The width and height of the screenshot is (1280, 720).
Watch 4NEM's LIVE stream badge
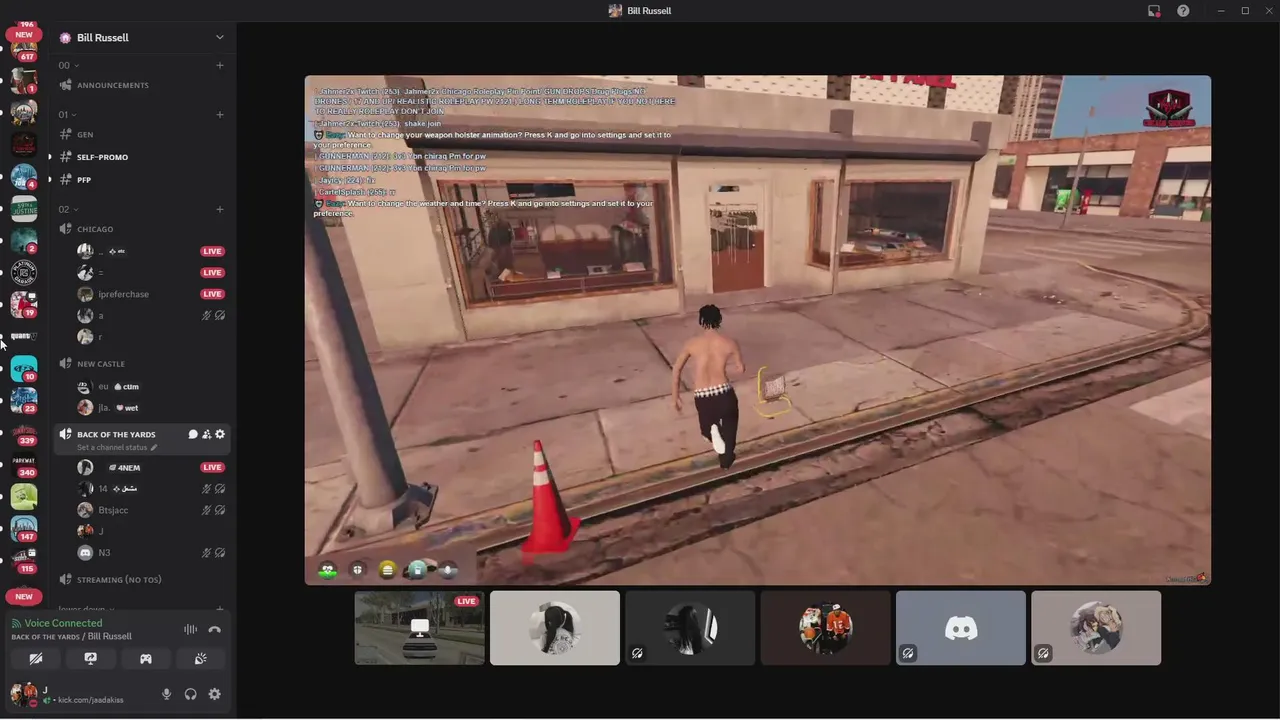(212, 467)
